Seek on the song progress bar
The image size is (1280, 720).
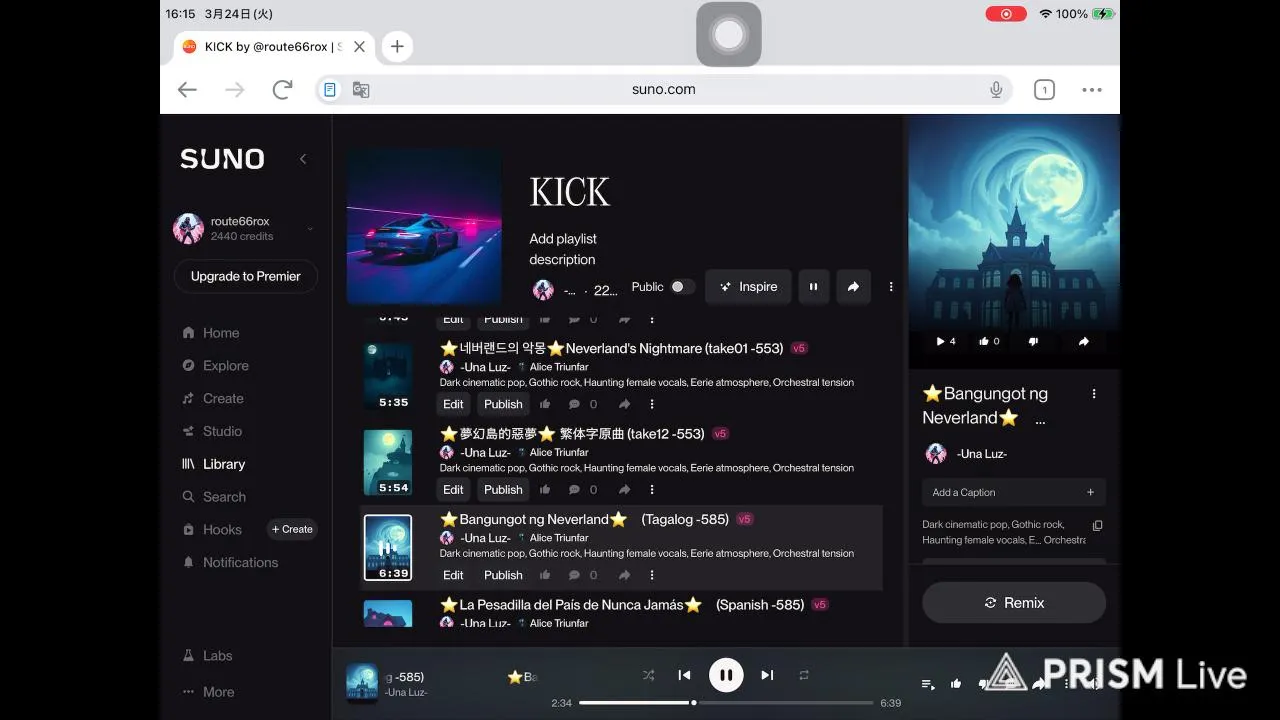pyautogui.click(x=726, y=703)
